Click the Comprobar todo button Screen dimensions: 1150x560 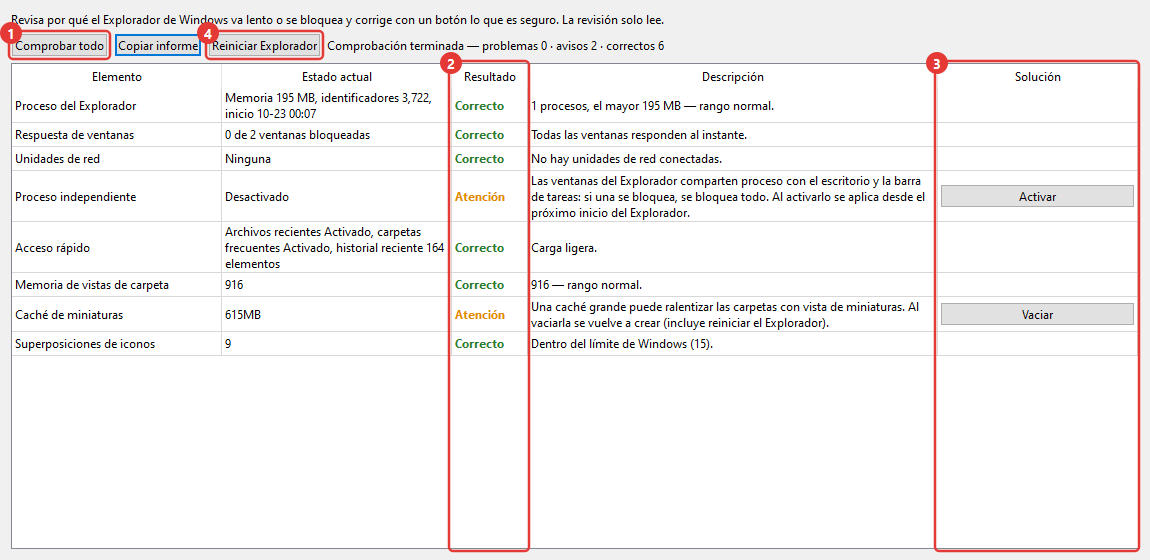pos(60,46)
